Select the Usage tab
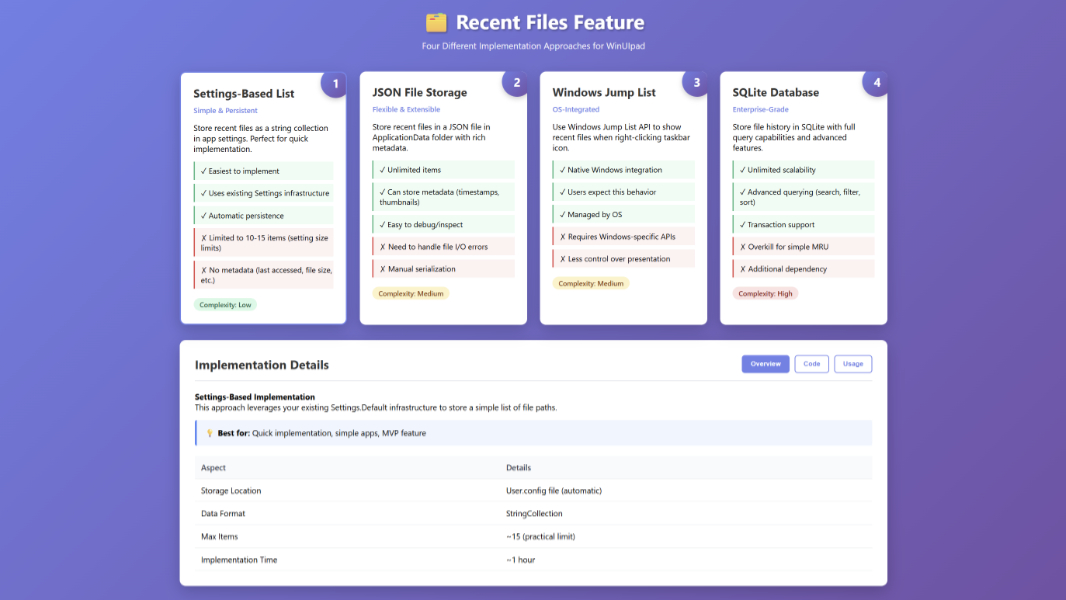Screen dimensions: 1066x600 [853, 364]
